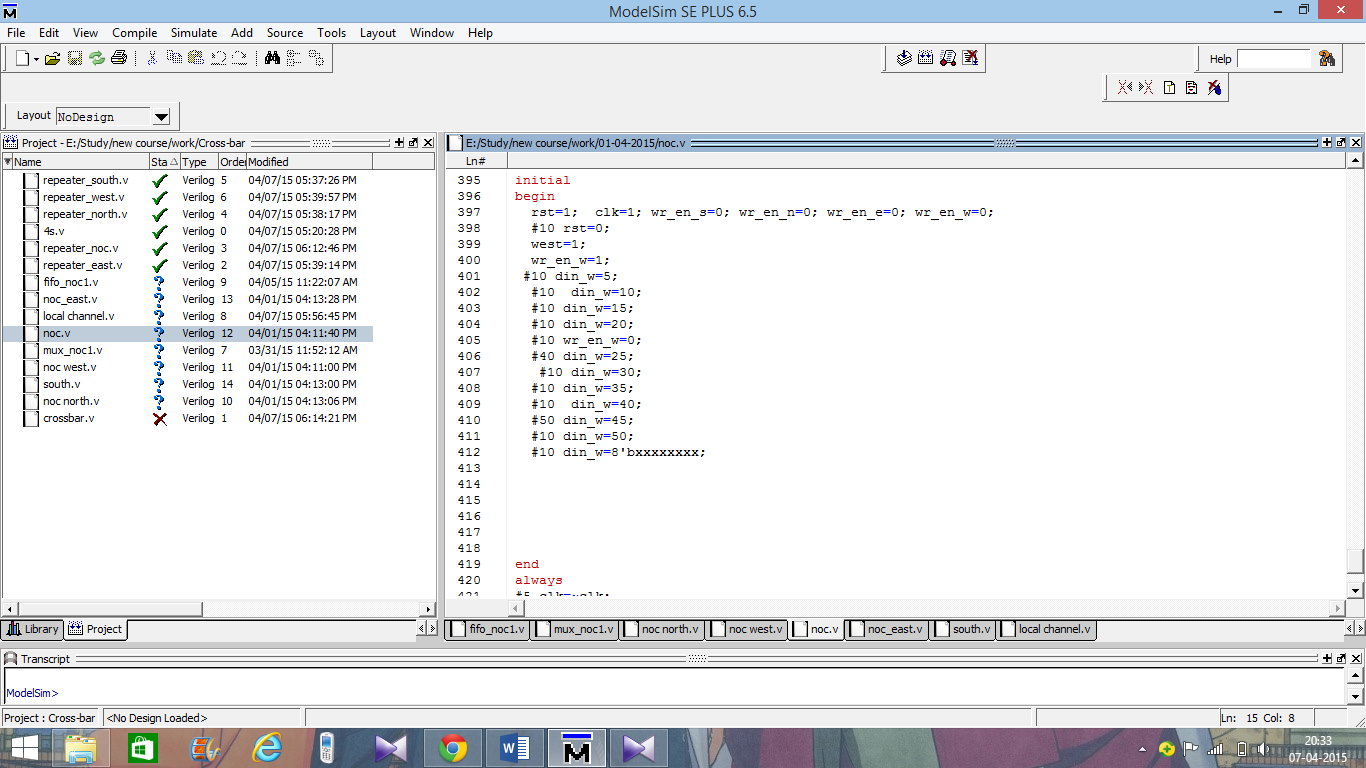Click the Compile All toolbar icon
This screenshot has height=768, width=1366.
pos(926,59)
